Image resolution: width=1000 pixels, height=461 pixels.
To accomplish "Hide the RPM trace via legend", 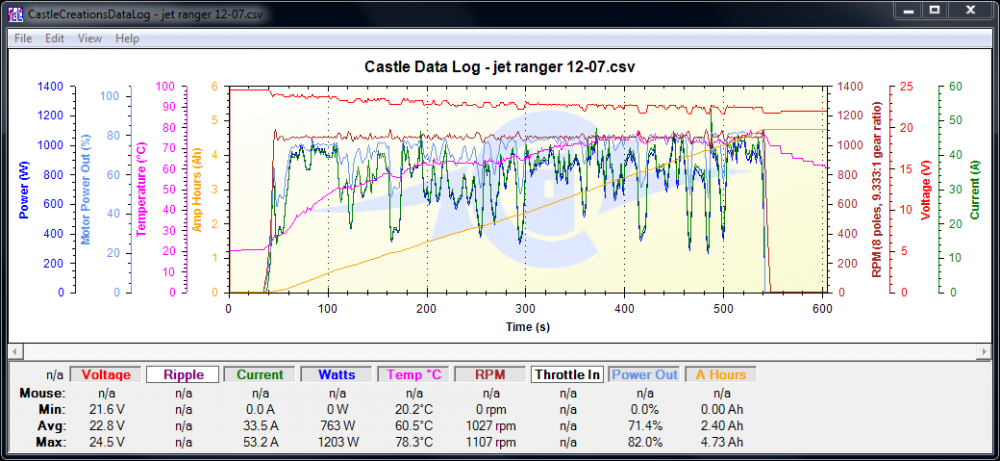I will tap(488, 375).
